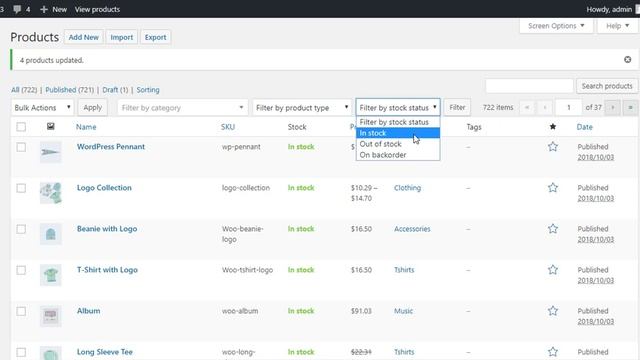The height and width of the screenshot is (360, 640).
Task: Focus the product search input field
Action: coord(529,86)
